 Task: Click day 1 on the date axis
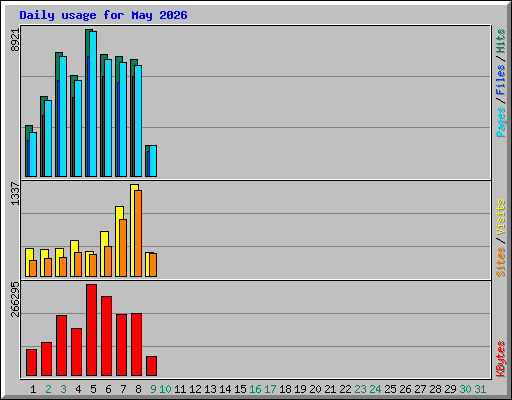pyautogui.click(x=33, y=389)
